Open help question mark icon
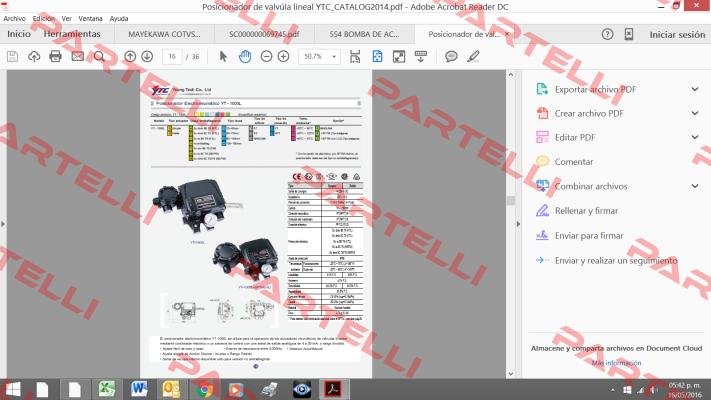 coord(608,34)
